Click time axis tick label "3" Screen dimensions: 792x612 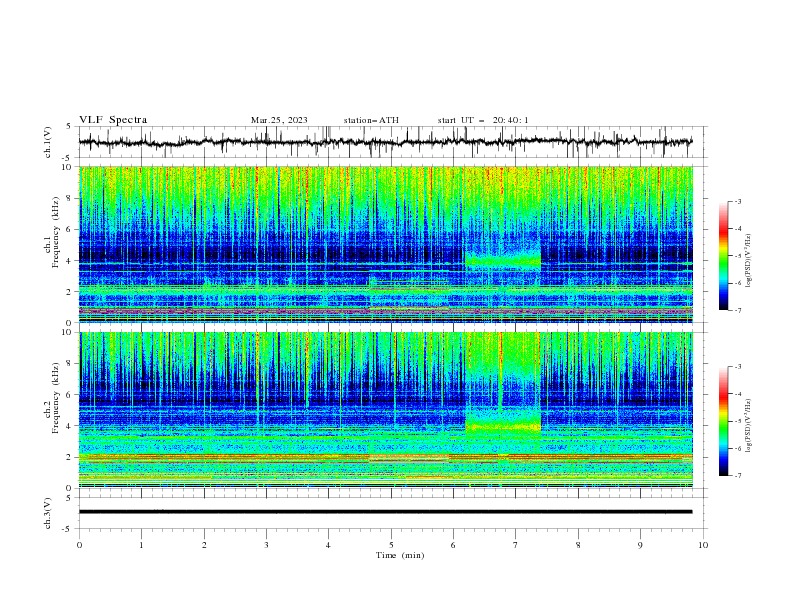266,545
